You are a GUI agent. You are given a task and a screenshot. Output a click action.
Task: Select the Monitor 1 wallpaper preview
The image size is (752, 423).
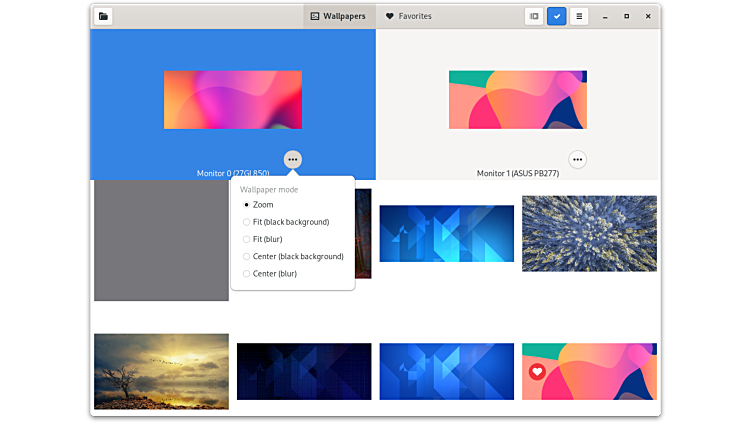[517, 99]
